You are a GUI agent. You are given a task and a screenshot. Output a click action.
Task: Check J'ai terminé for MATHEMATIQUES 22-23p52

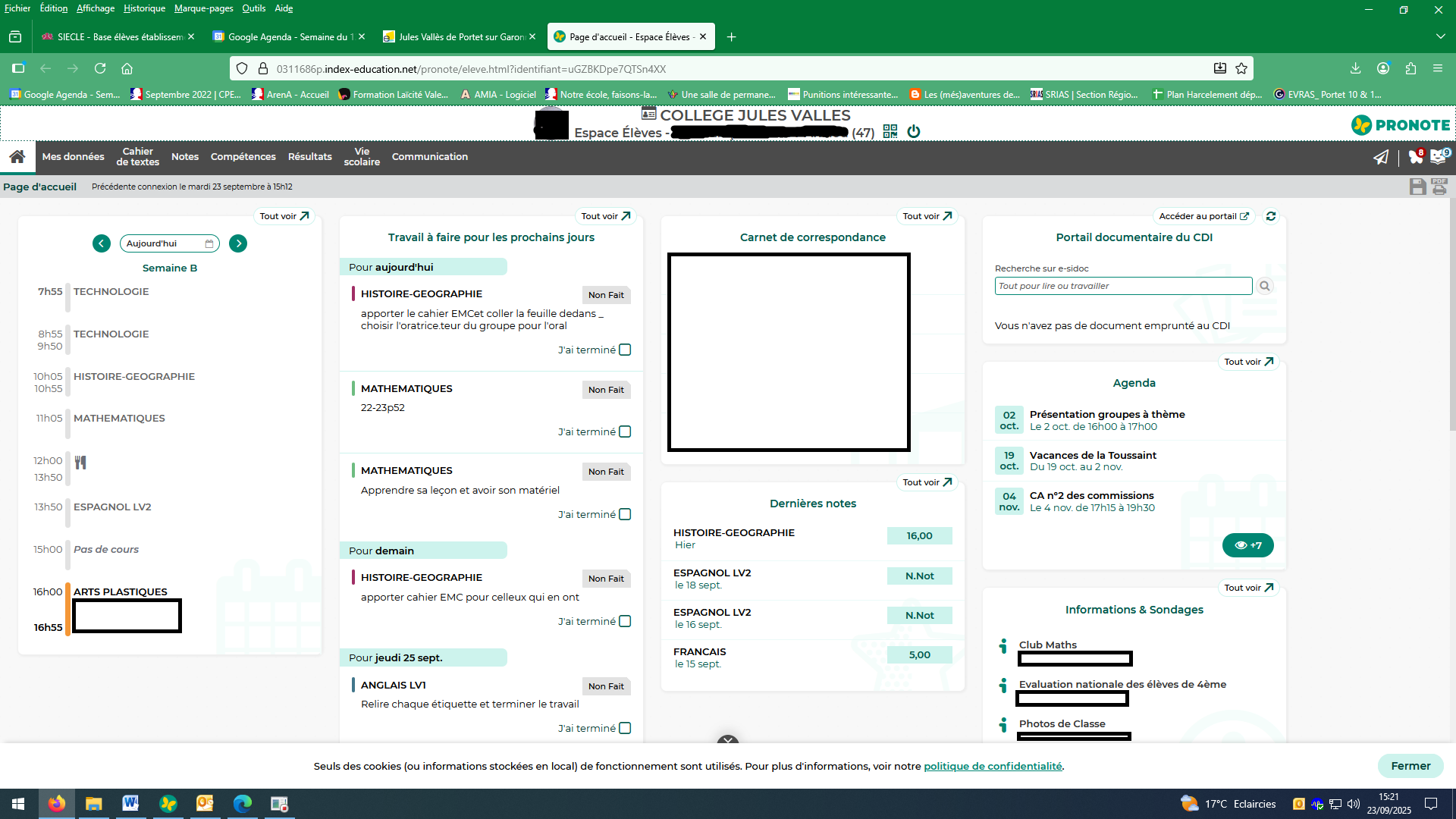click(x=625, y=431)
